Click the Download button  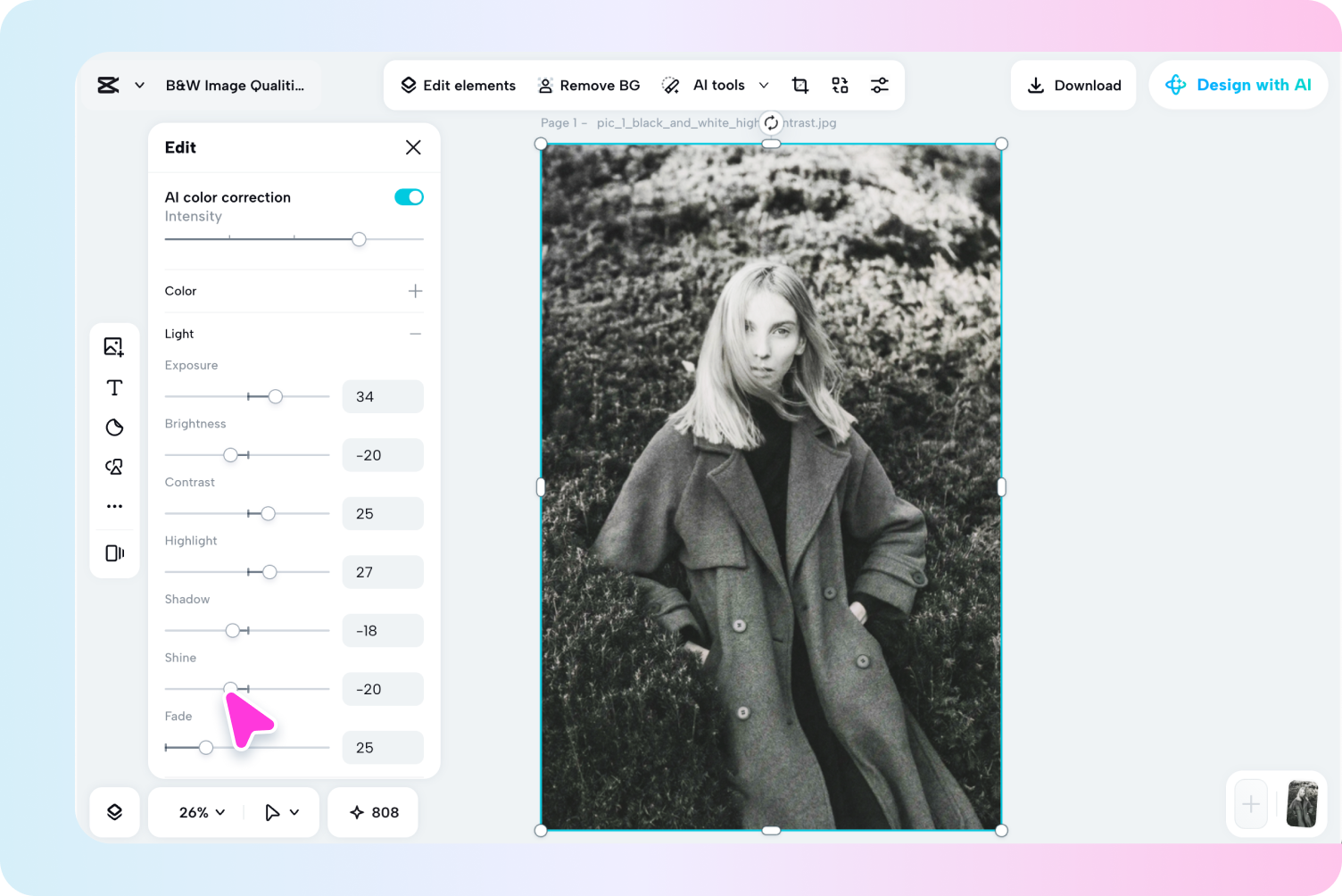tap(1073, 85)
